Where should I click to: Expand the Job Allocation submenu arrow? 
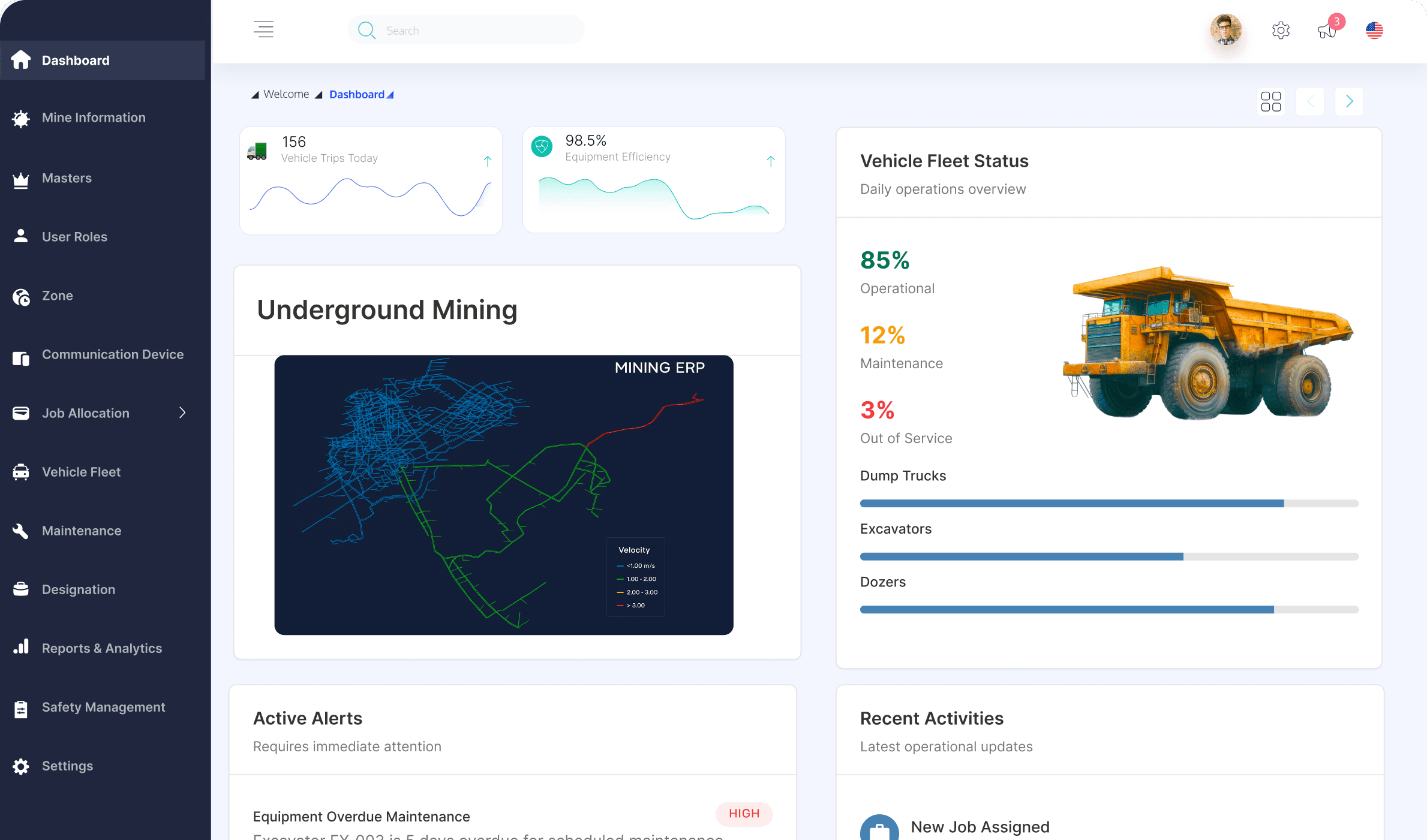(x=182, y=413)
